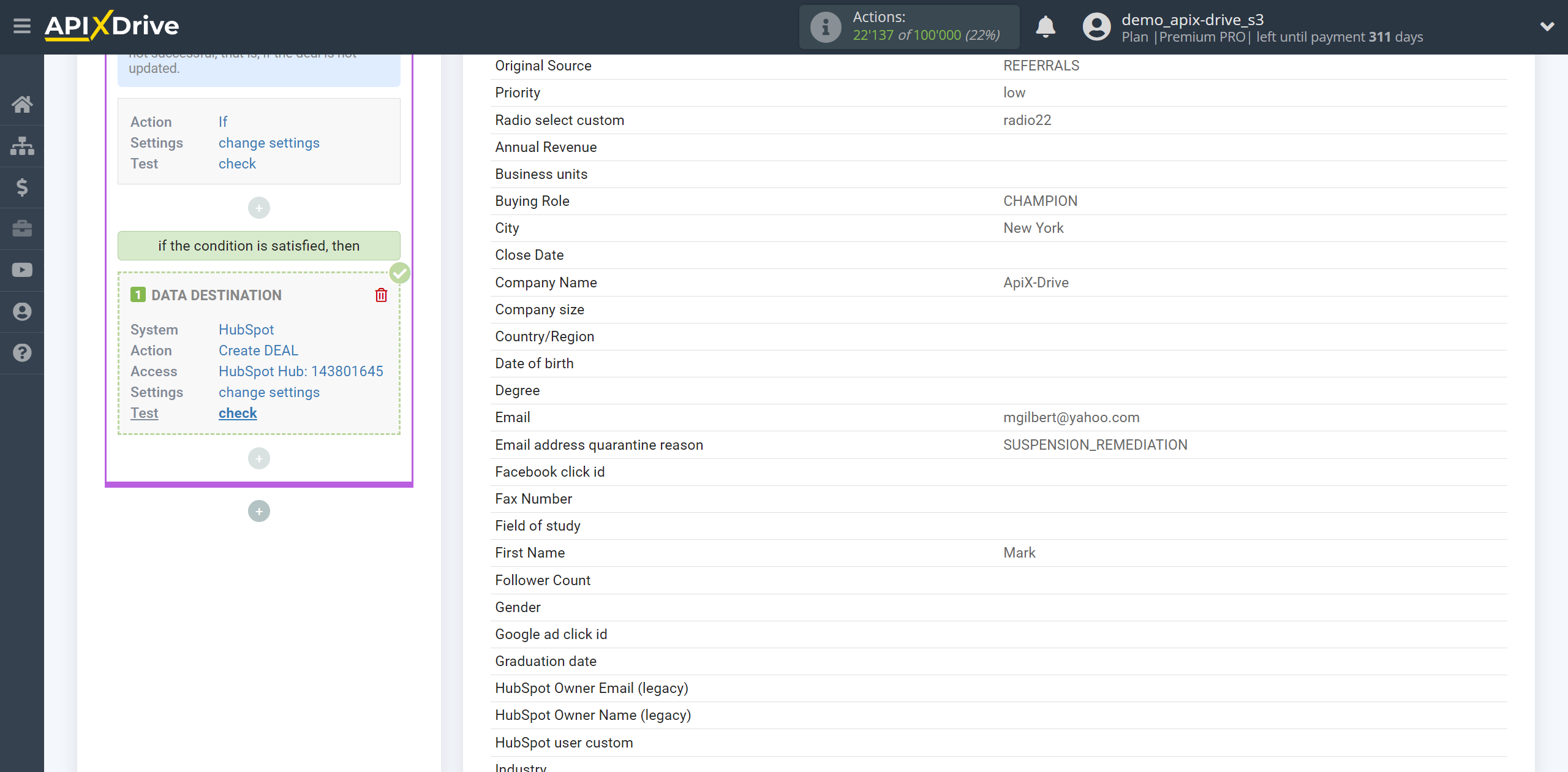Select the Original Source value REFERRALS
The width and height of the screenshot is (1568, 772).
[1041, 66]
